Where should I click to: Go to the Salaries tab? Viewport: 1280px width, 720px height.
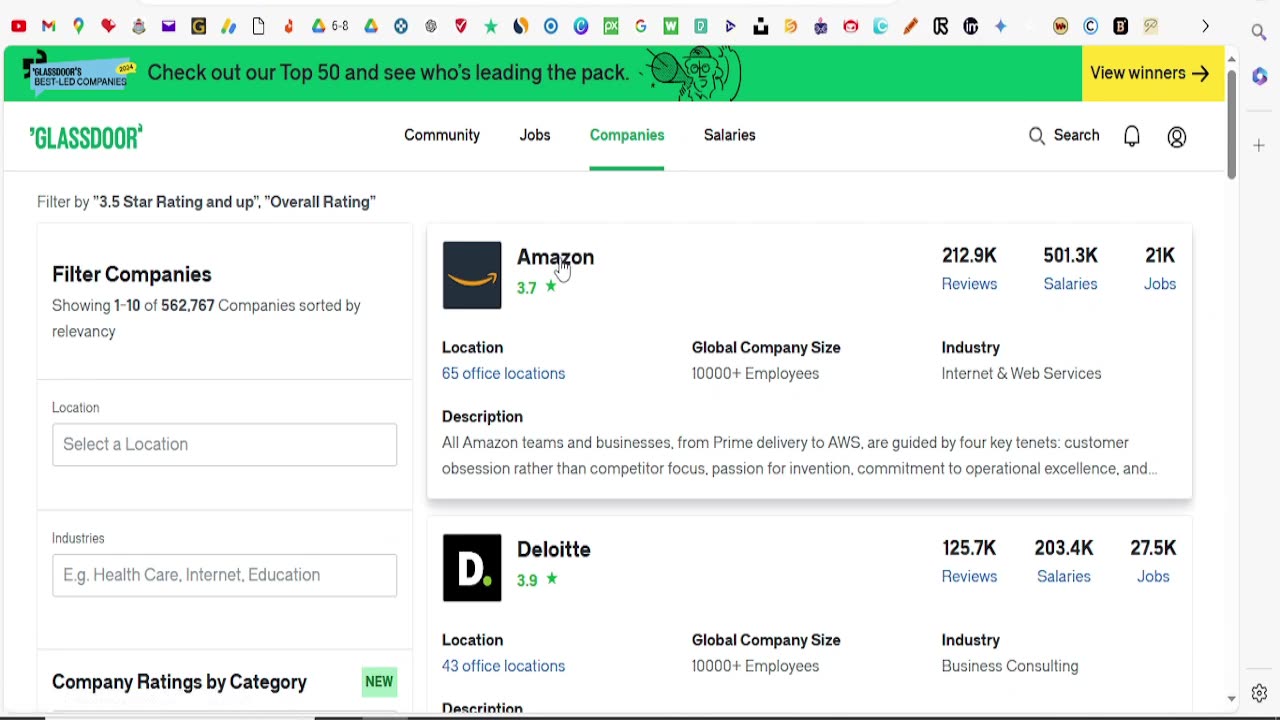(730, 135)
